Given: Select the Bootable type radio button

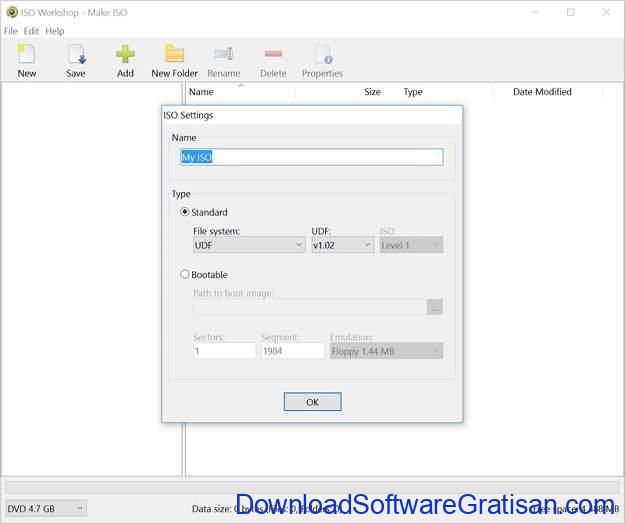Looking at the screenshot, I should tap(185, 275).
